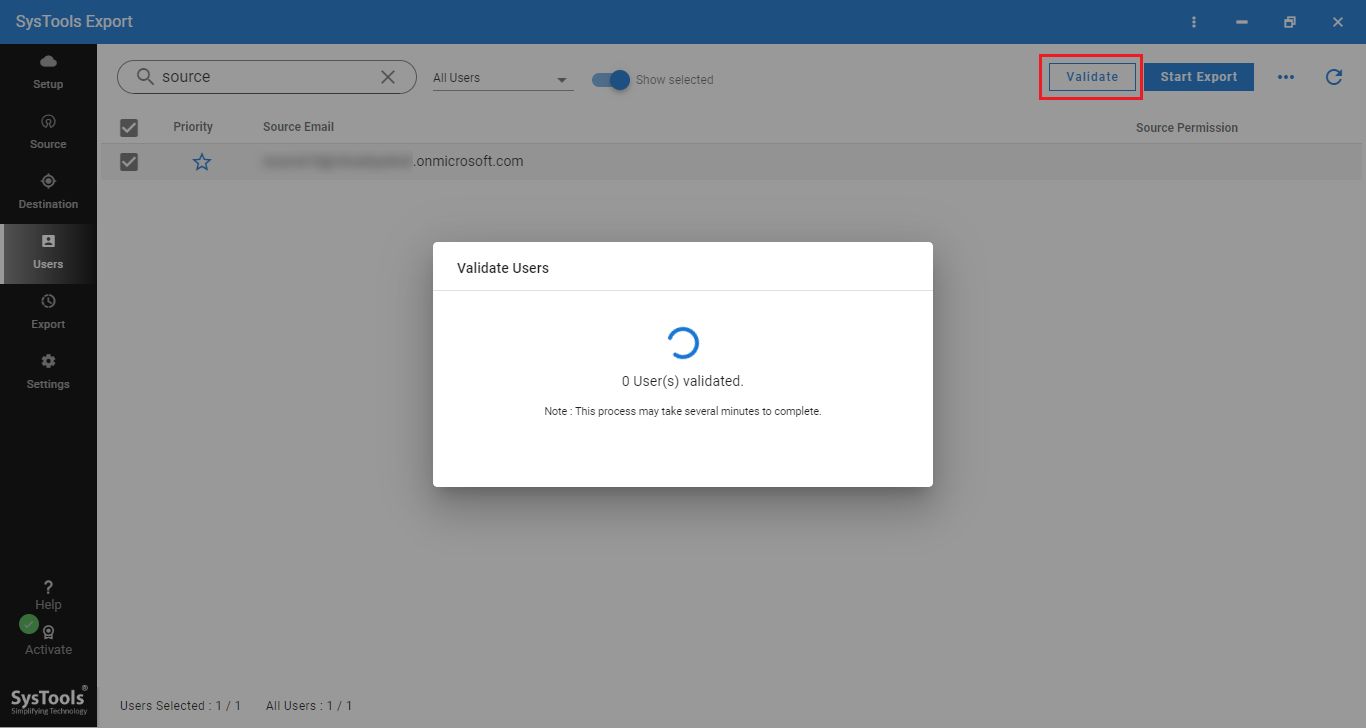1366x728 pixels.
Task: Mark the user as priority with star
Action: [202, 162]
